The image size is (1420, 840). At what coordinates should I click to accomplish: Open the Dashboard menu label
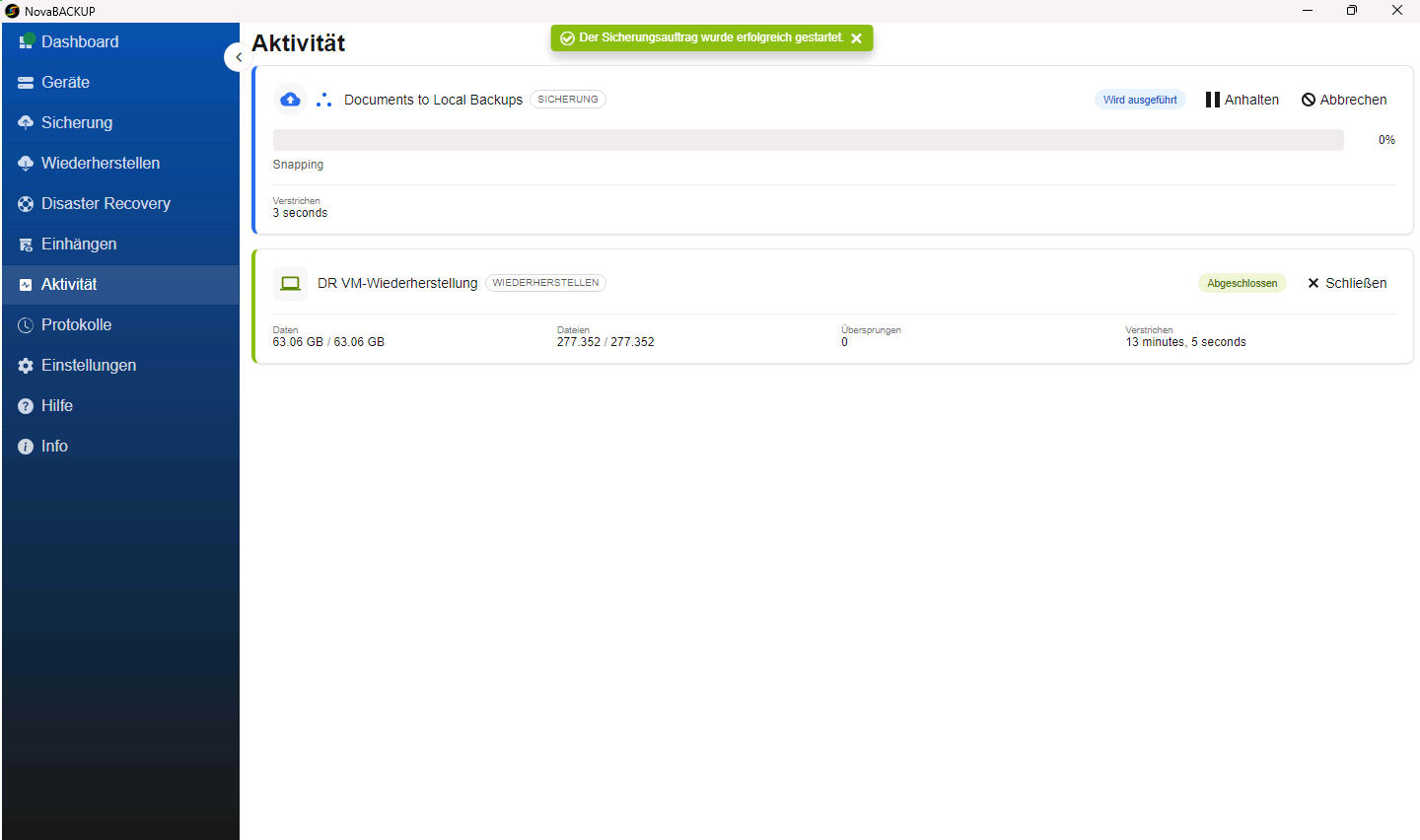[80, 41]
